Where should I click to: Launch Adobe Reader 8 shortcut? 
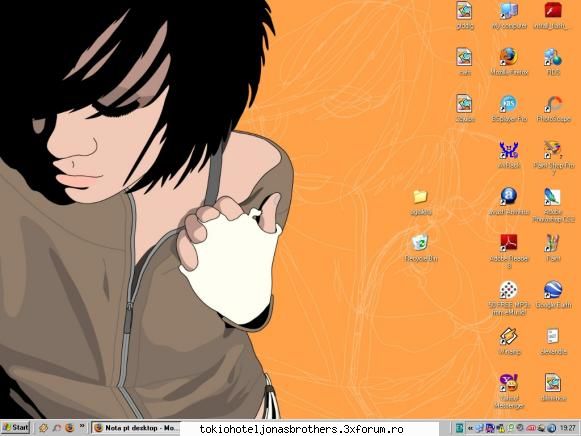[x=509, y=250]
